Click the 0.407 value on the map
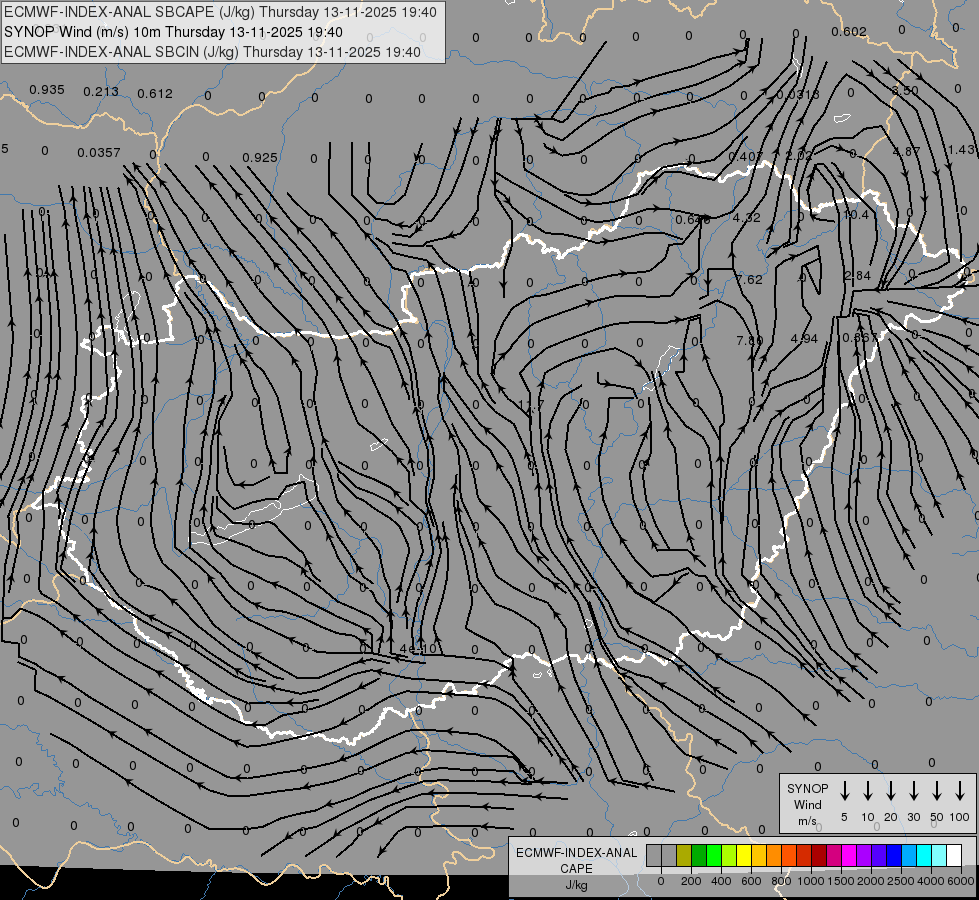Screen dimensions: 979x900 (746, 156)
